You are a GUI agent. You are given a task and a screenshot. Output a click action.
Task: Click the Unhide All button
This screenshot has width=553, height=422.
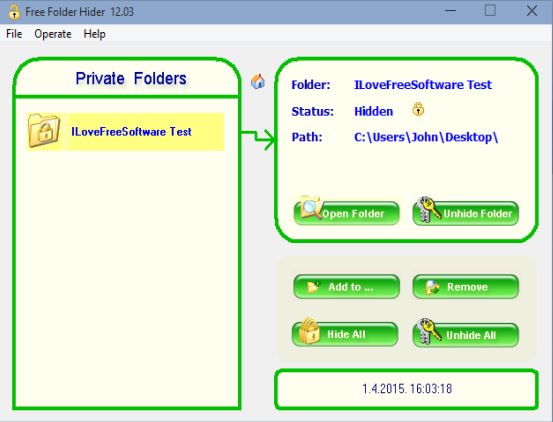click(466, 335)
